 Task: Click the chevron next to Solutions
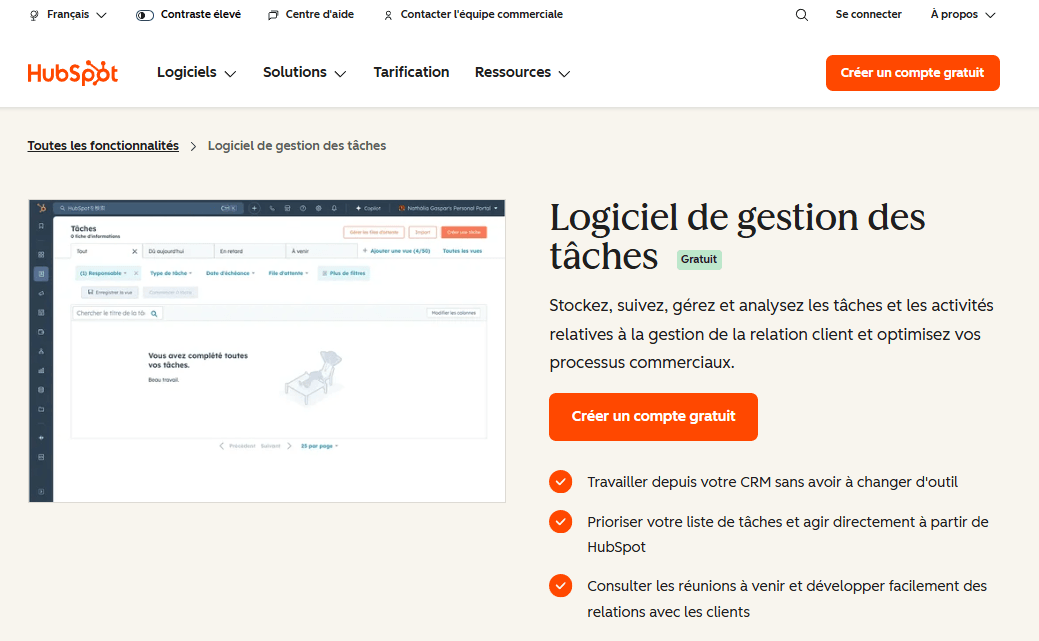[340, 74]
